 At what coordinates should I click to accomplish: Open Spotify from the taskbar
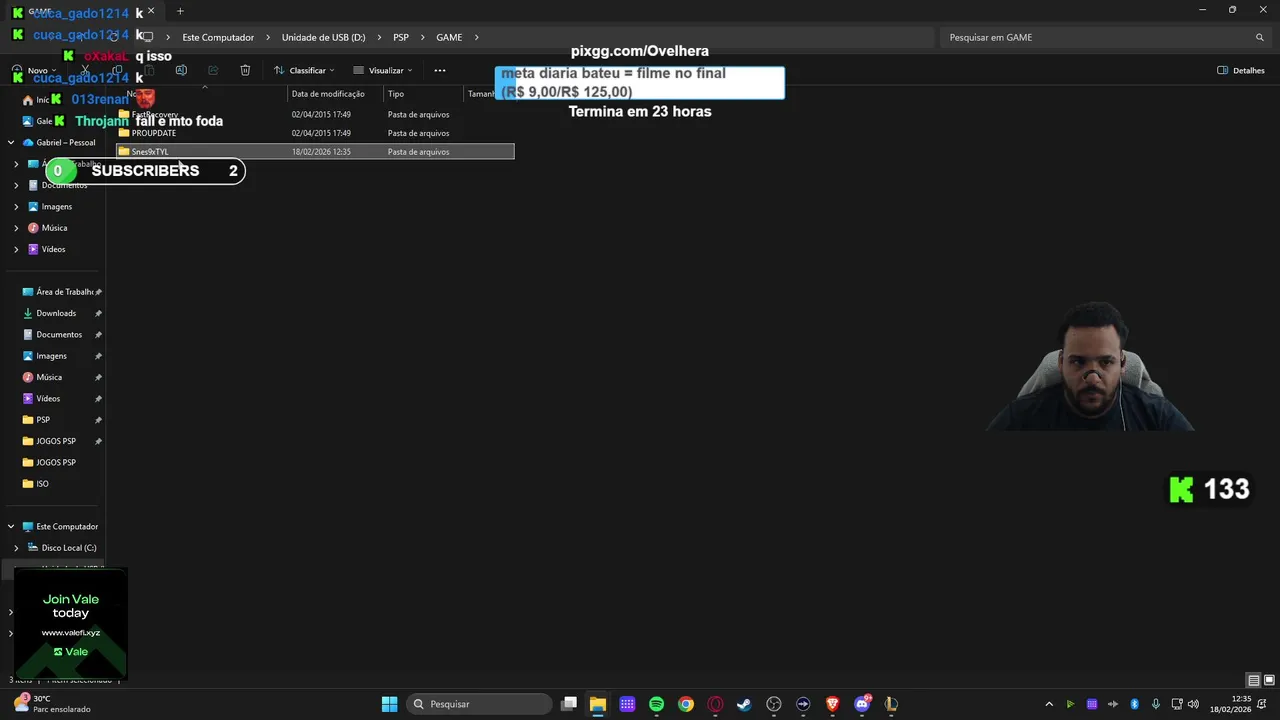656,704
